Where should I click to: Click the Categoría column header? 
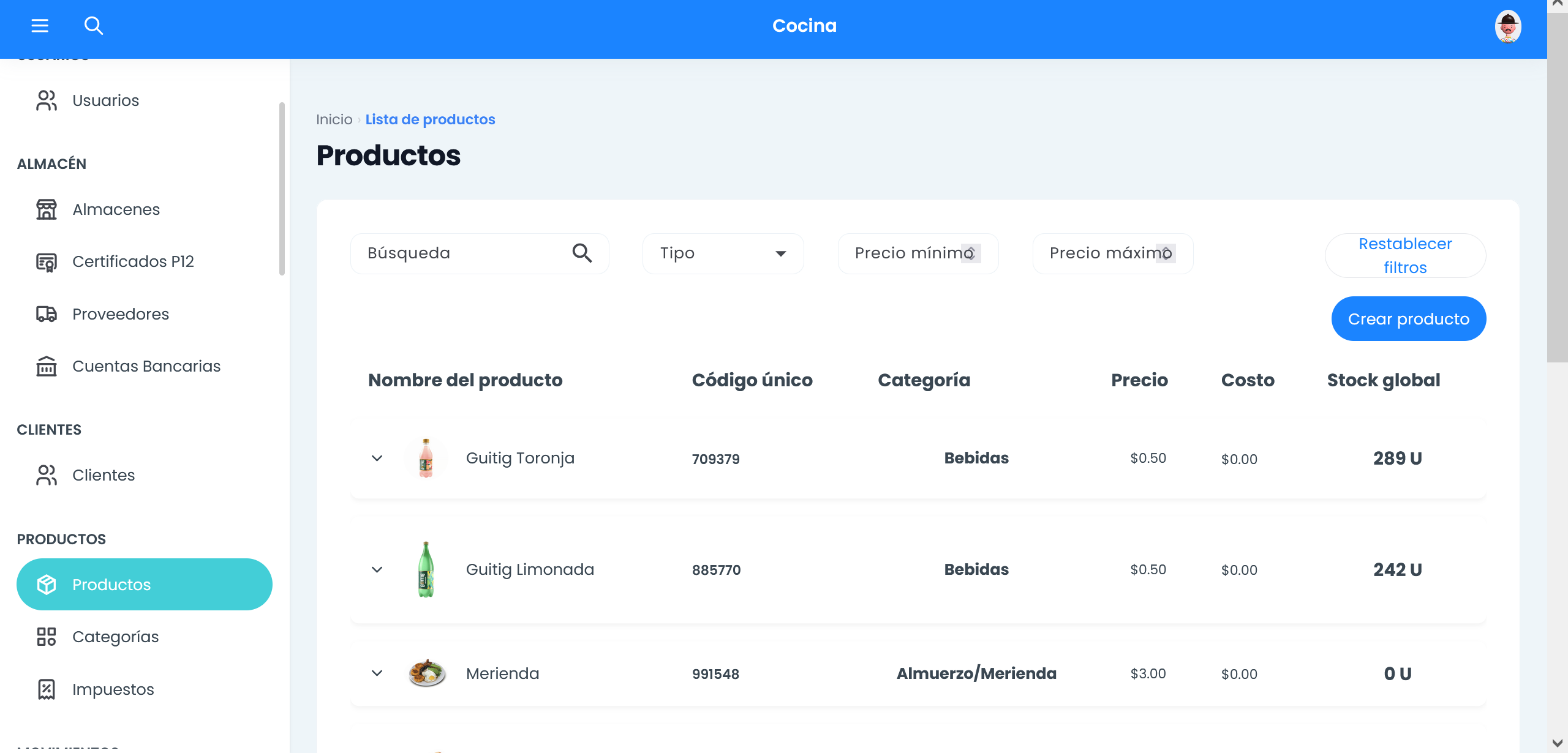point(924,380)
